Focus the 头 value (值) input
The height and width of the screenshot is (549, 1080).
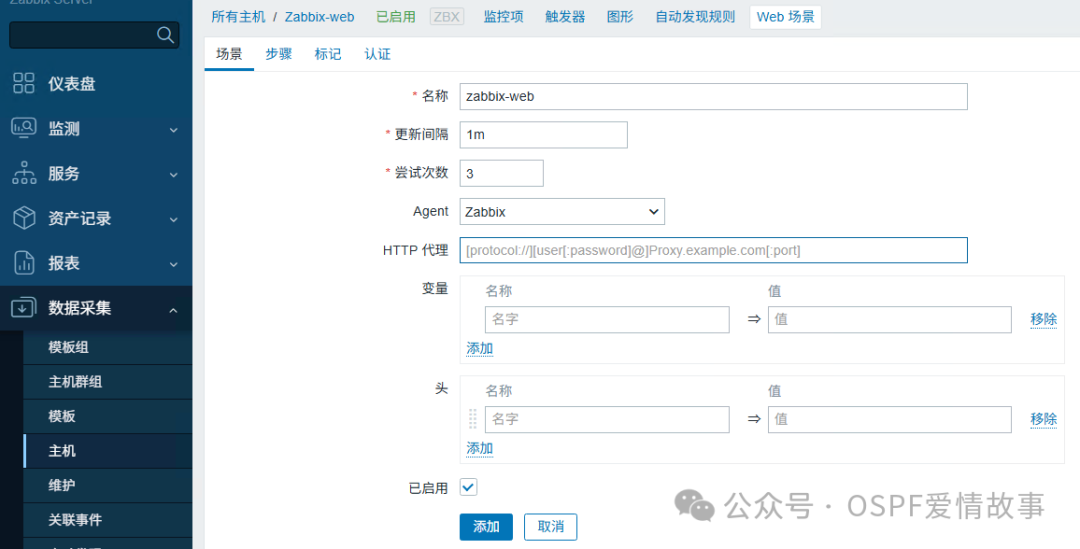click(890, 419)
